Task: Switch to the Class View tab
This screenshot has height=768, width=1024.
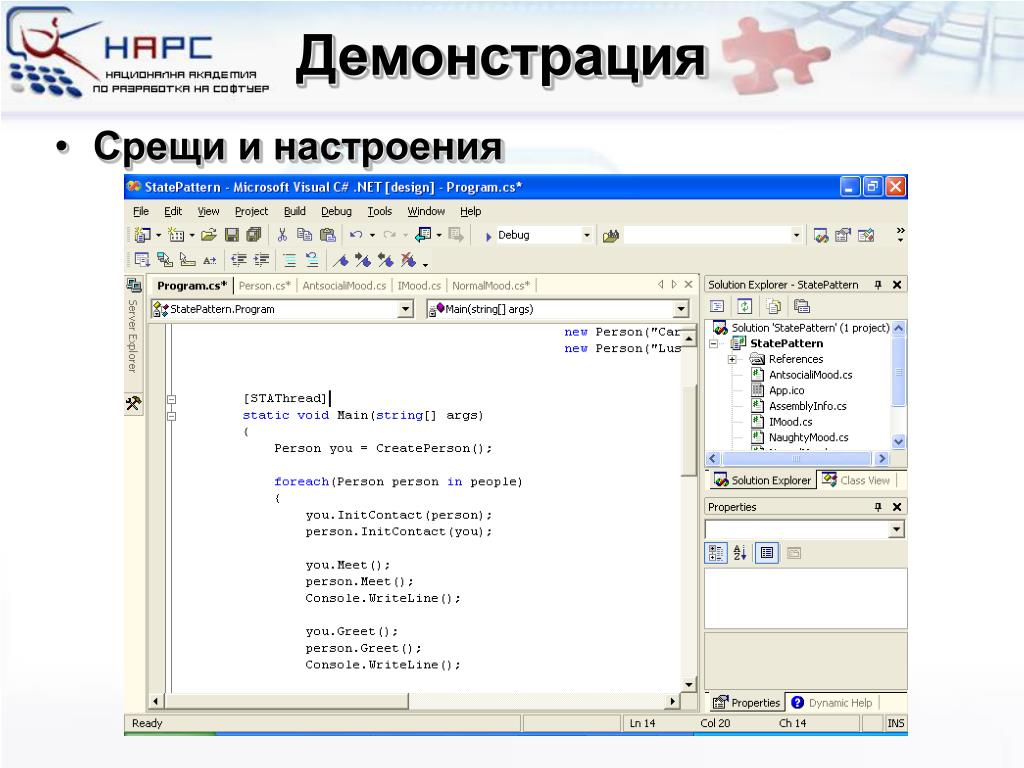Action: [857, 480]
